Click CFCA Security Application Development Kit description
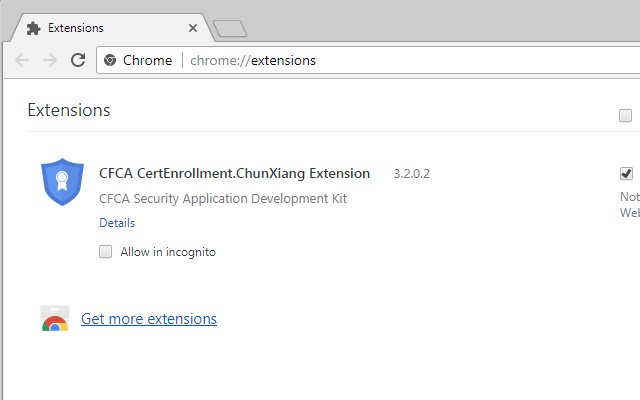 223,199
